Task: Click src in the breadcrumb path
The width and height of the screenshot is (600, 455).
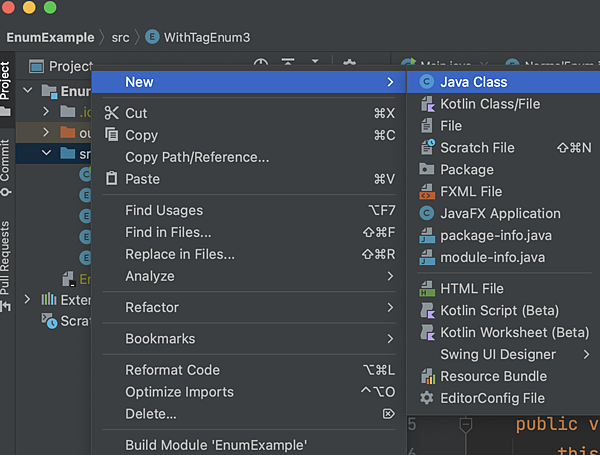Action: [x=120, y=38]
